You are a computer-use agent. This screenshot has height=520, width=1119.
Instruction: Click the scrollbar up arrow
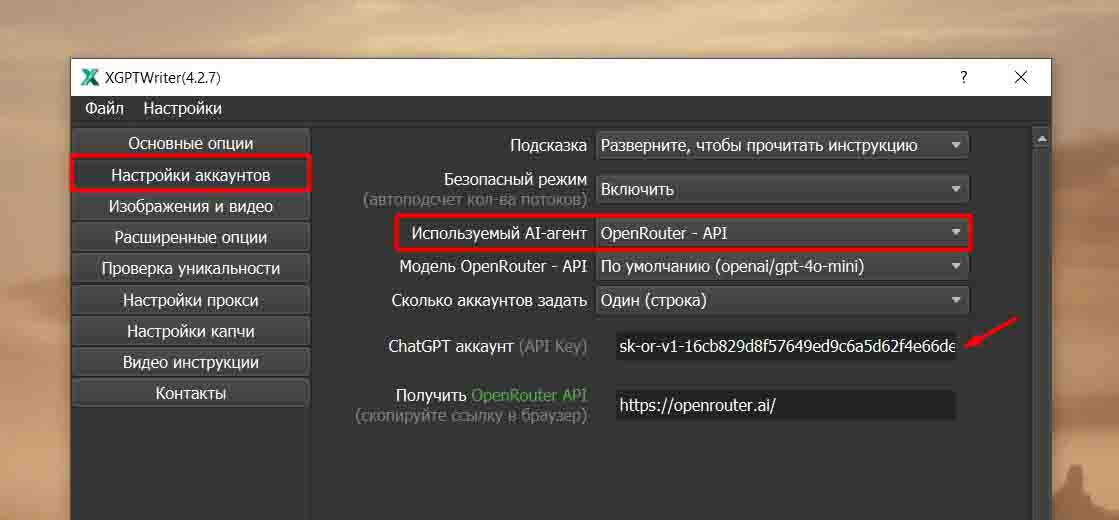click(1040, 139)
